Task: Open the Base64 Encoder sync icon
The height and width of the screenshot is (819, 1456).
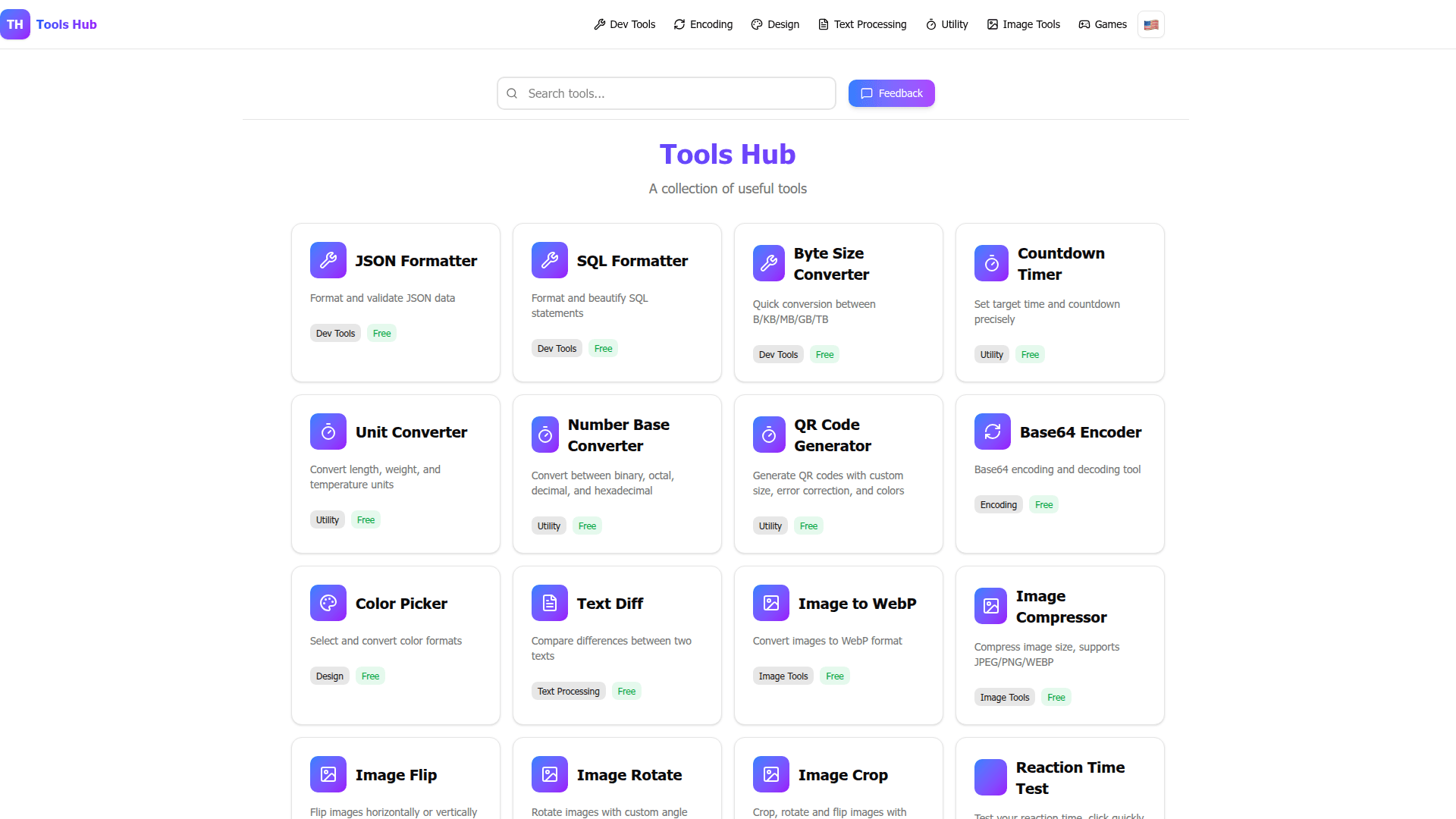Action: point(992,431)
